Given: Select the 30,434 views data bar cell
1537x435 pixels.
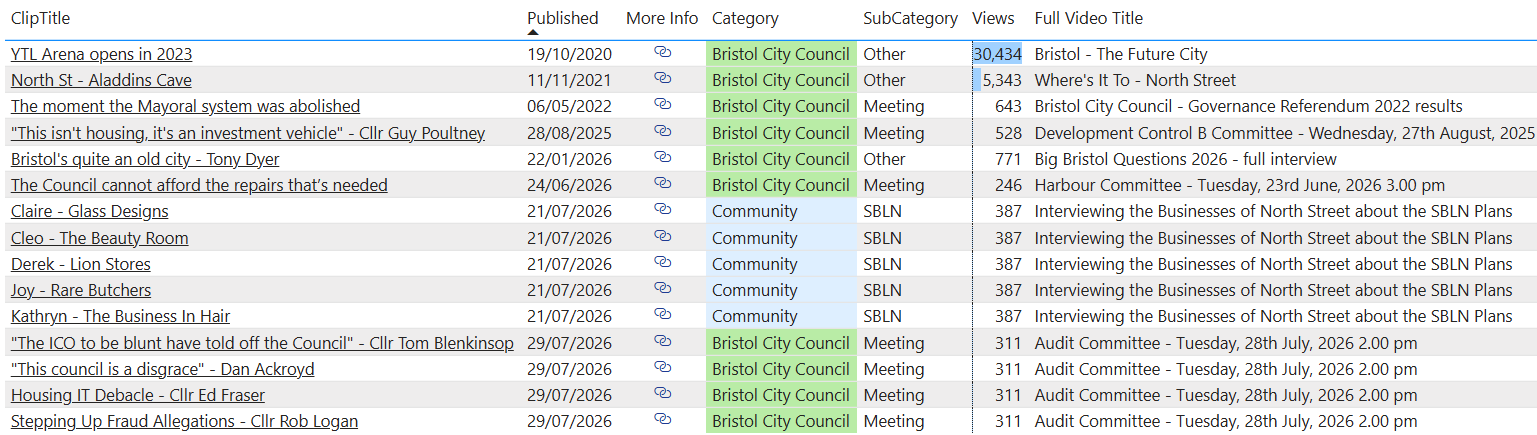Looking at the screenshot, I should click(997, 54).
